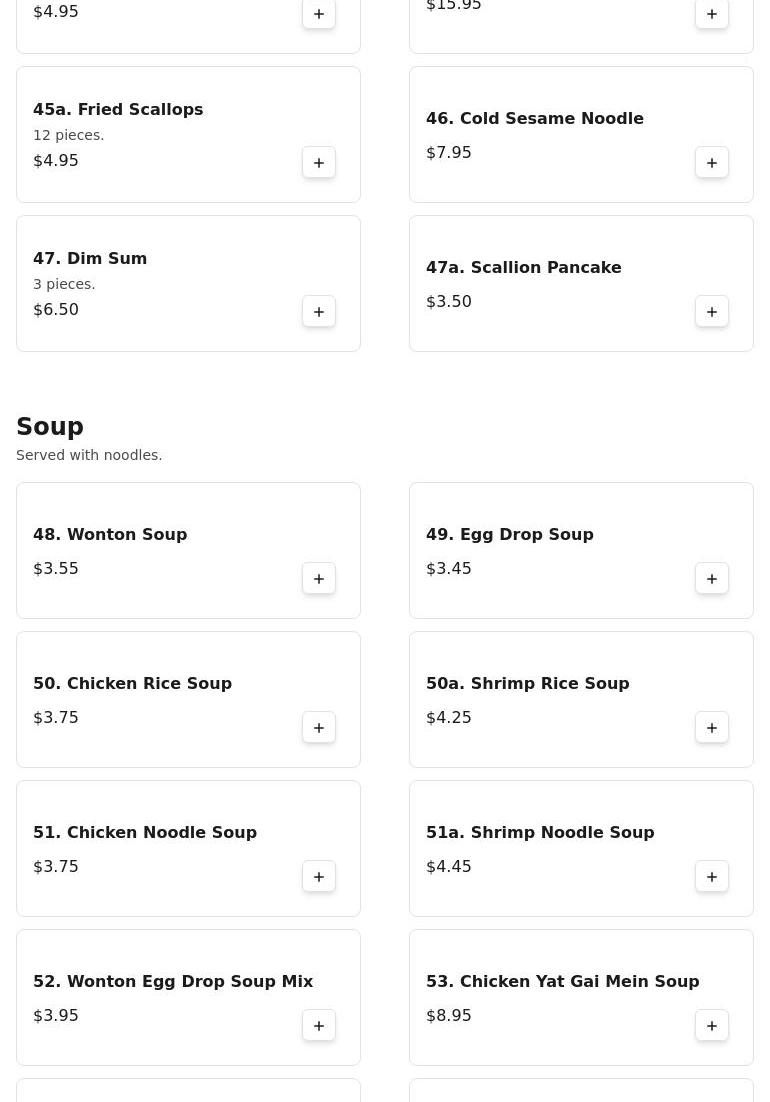
Task: Add Wonton Egg Drop Soup Mix
Action: click(x=319, y=1026)
